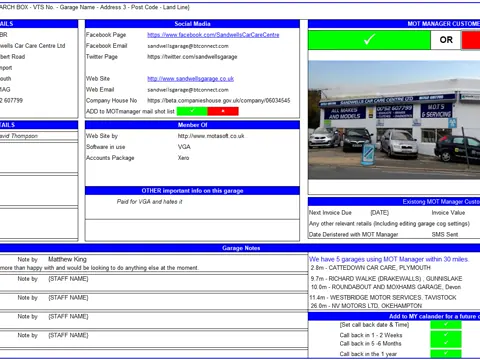This screenshot has width=480, height=360.
Task: Select the VGA Software in use value
Action: (x=184, y=147)
